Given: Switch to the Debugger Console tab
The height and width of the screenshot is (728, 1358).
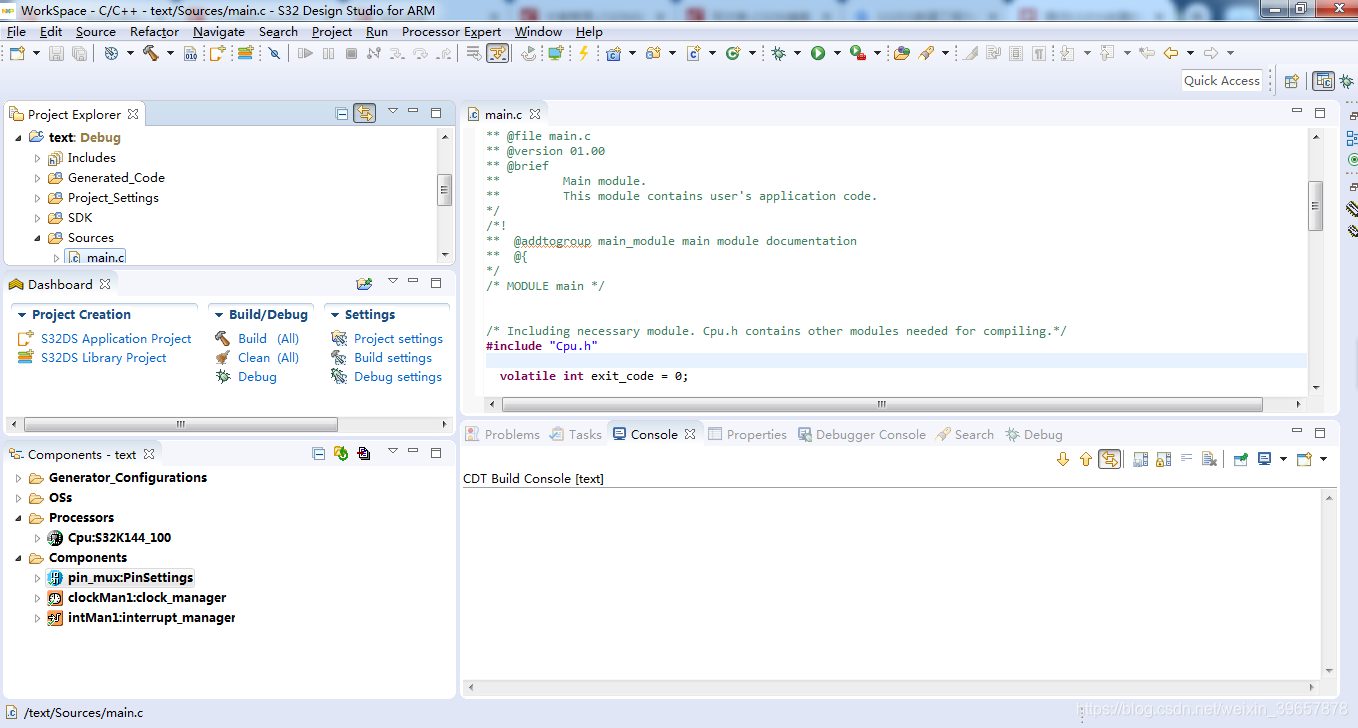Looking at the screenshot, I should coord(861,434).
